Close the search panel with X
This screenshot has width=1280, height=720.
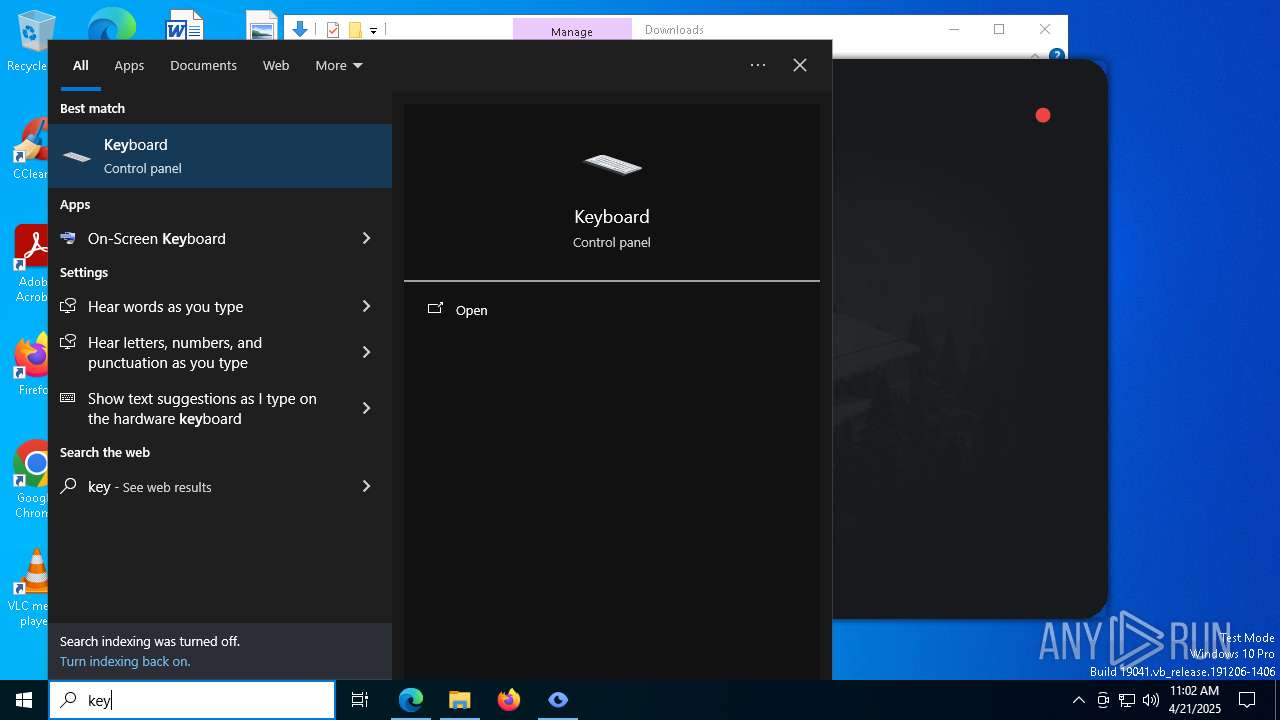pyautogui.click(x=800, y=65)
